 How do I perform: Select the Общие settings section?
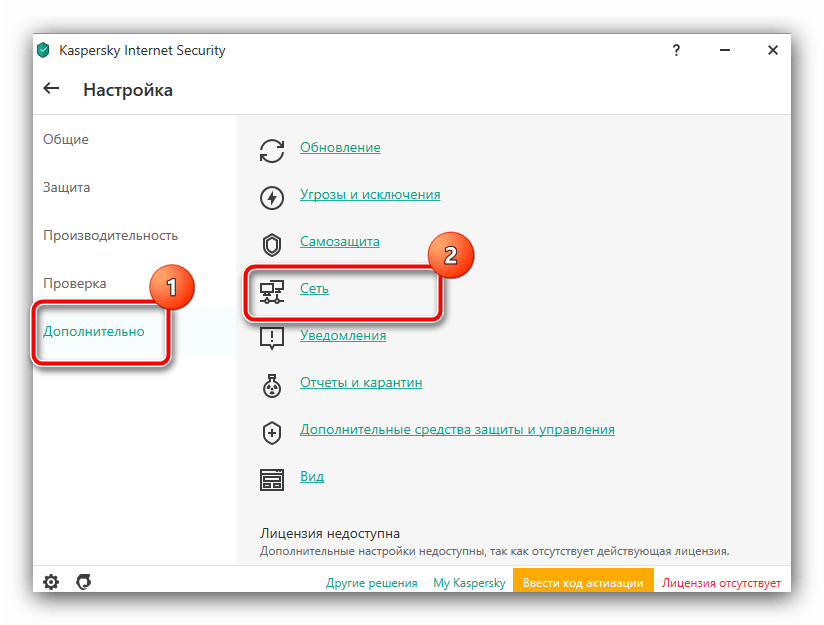point(66,139)
